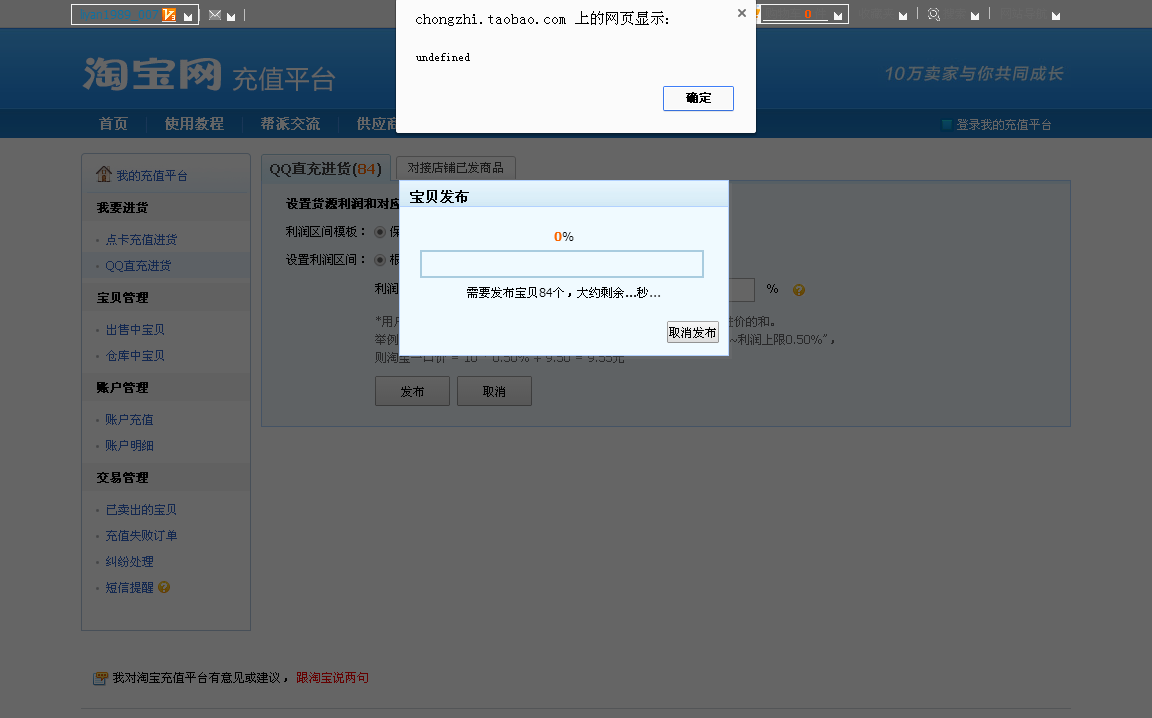Viewport: 1152px width, 718px height.
Task: Open the 首页 navigation item
Action: [x=113, y=123]
